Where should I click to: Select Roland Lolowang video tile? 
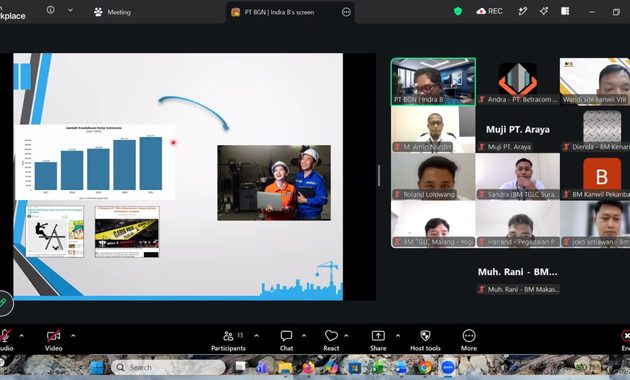433,177
